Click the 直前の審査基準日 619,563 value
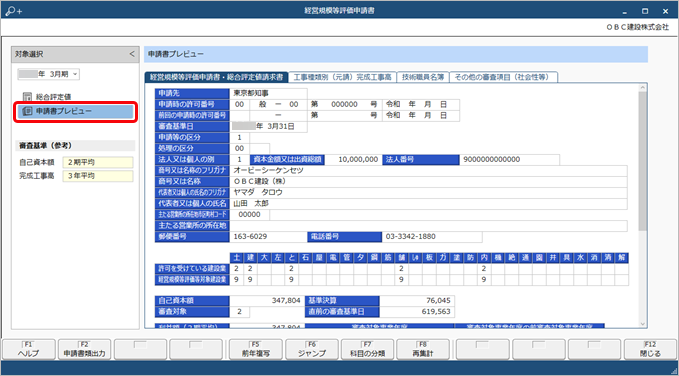 tap(417, 311)
